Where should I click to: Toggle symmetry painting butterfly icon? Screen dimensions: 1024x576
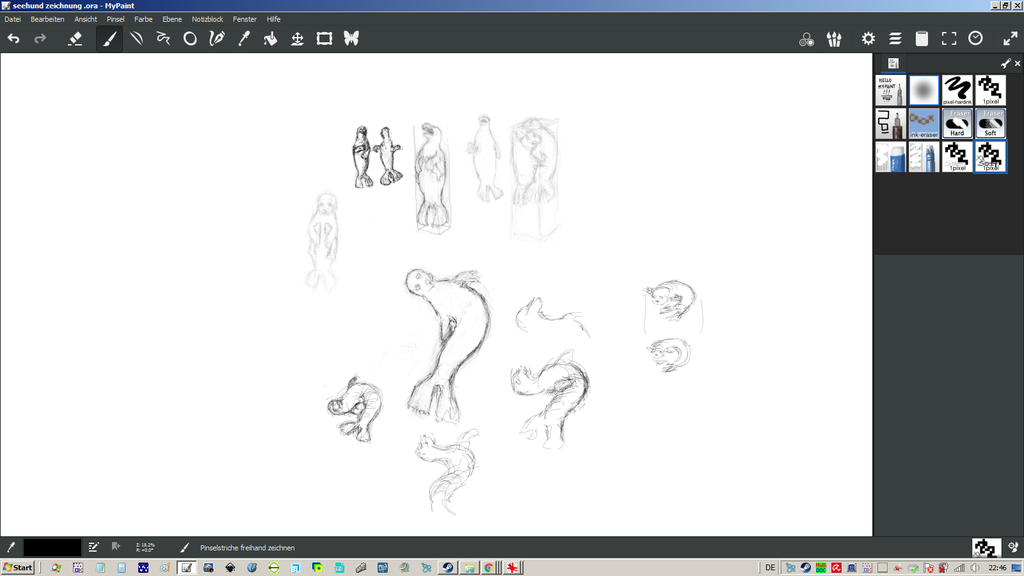point(351,39)
